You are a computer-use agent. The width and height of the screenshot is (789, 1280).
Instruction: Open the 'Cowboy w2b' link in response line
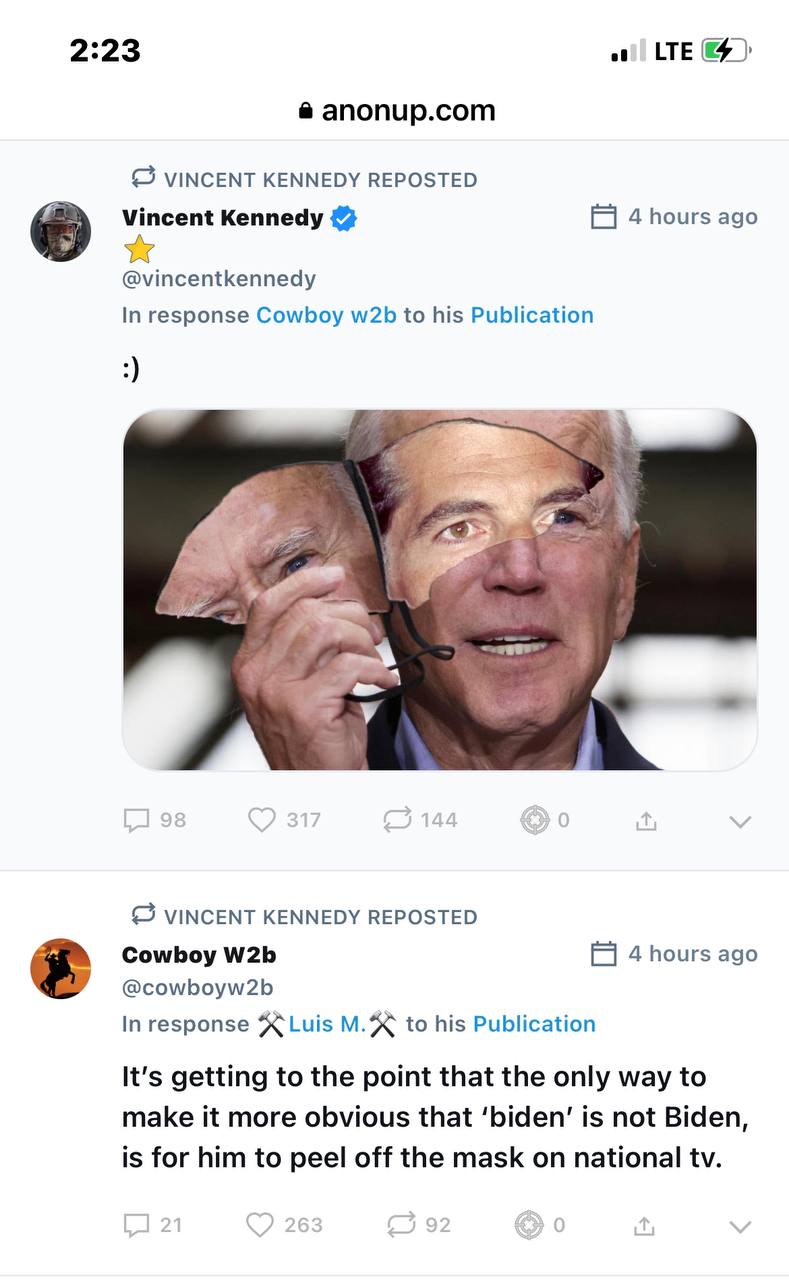326,315
